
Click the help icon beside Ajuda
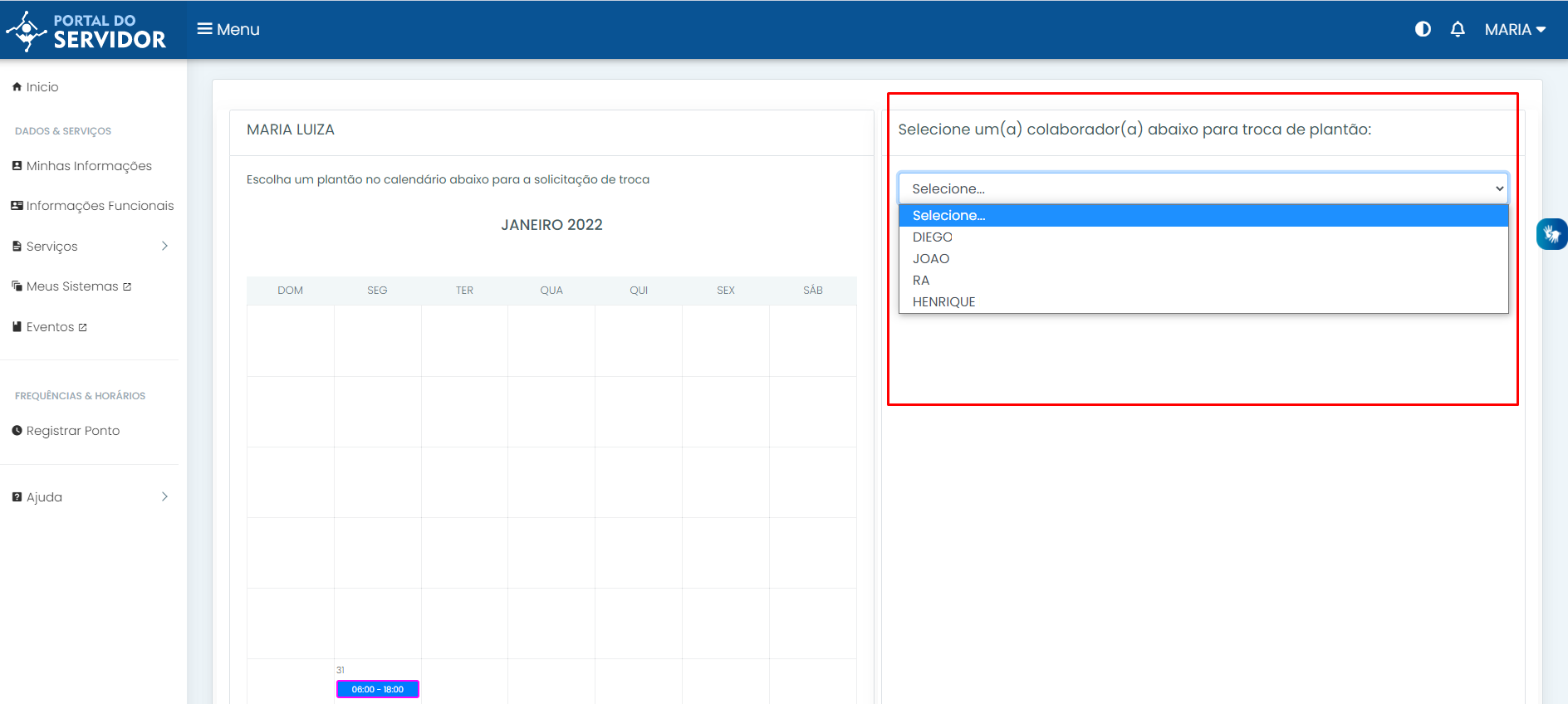point(17,496)
